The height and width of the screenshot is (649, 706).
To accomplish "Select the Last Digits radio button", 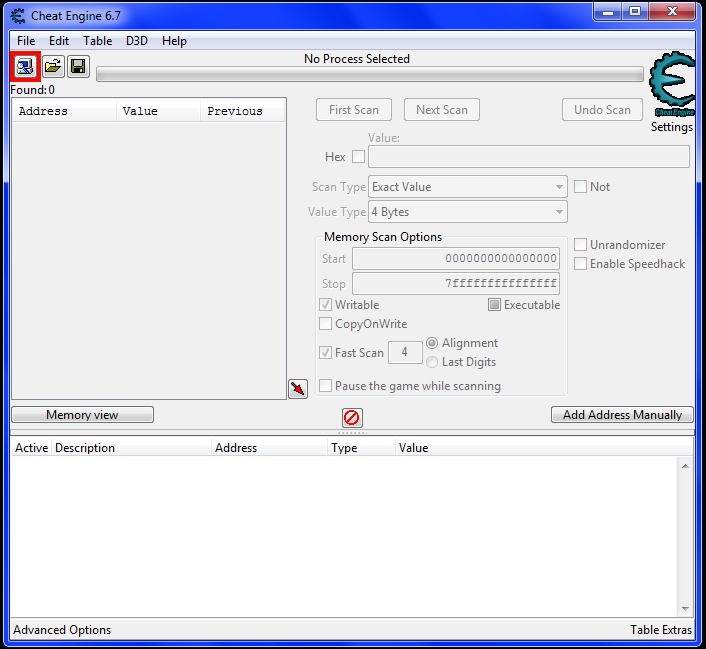I will click(432, 362).
